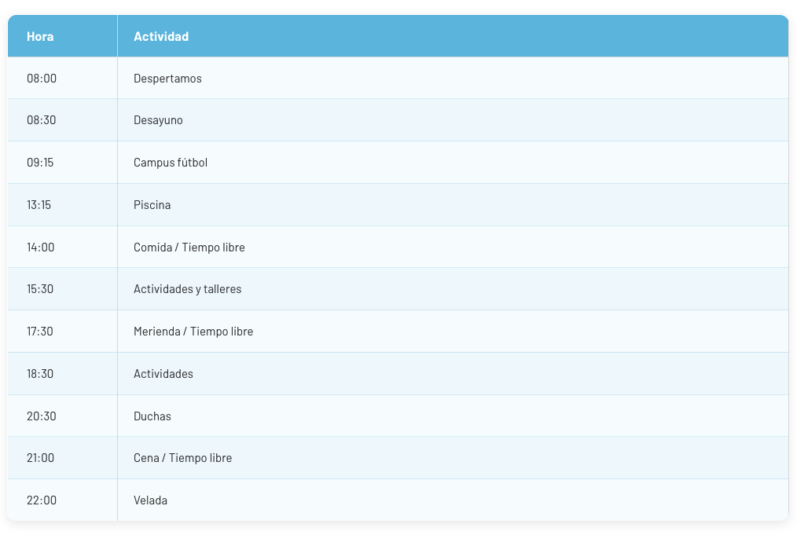Viewport: 800px width, 535px height.
Task: Select the 09:15 time cell
Action: (x=40, y=163)
